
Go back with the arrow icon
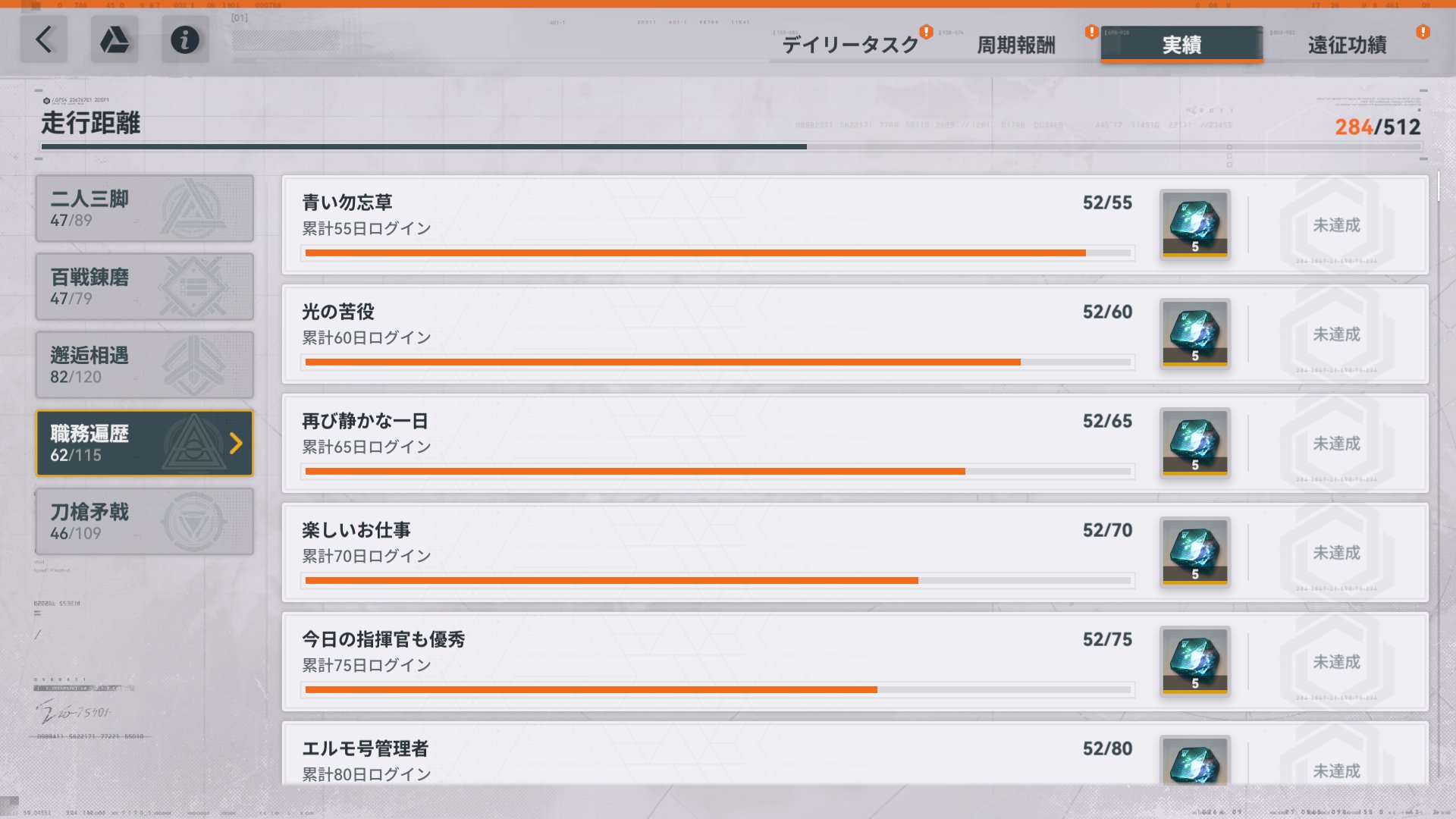click(x=43, y=39)
